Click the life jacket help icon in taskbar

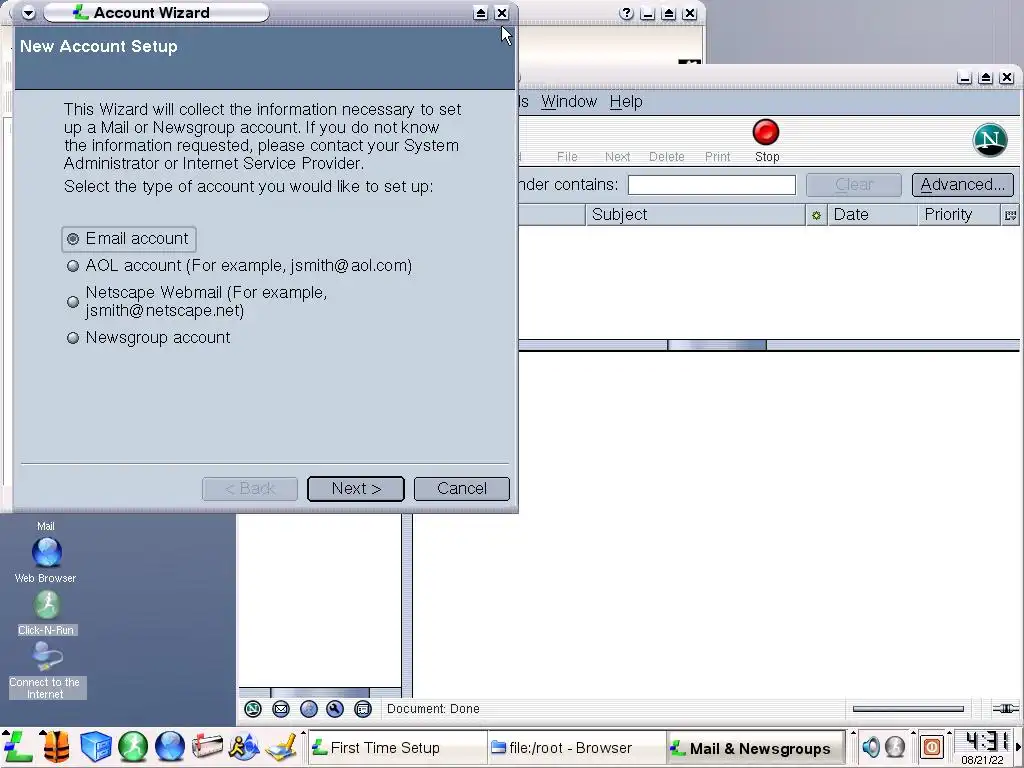click(x=56, y=747)
